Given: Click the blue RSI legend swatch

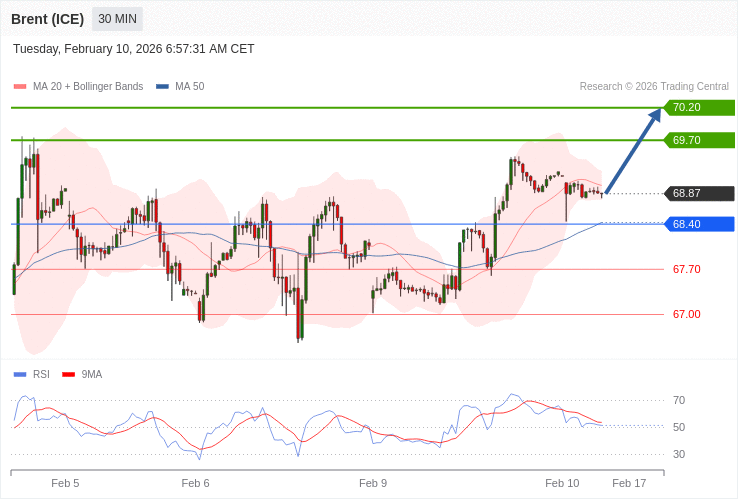Looking at the screenshot, I should [20, 375].
